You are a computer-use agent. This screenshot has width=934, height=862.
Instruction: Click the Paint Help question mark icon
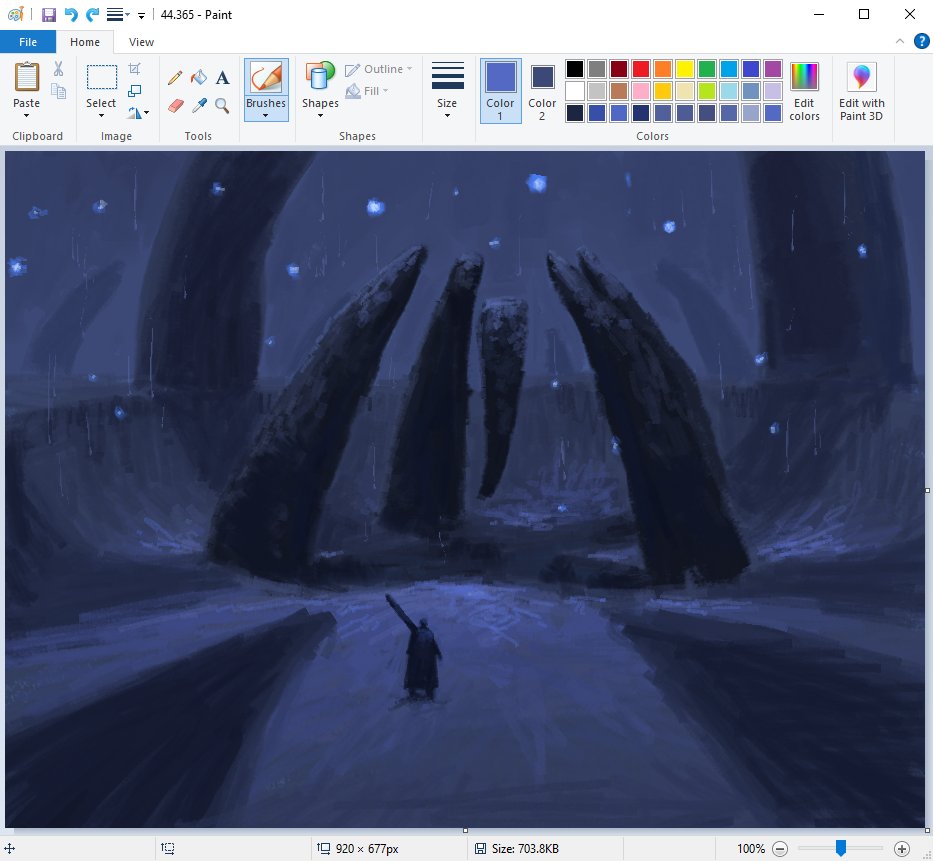921,41
